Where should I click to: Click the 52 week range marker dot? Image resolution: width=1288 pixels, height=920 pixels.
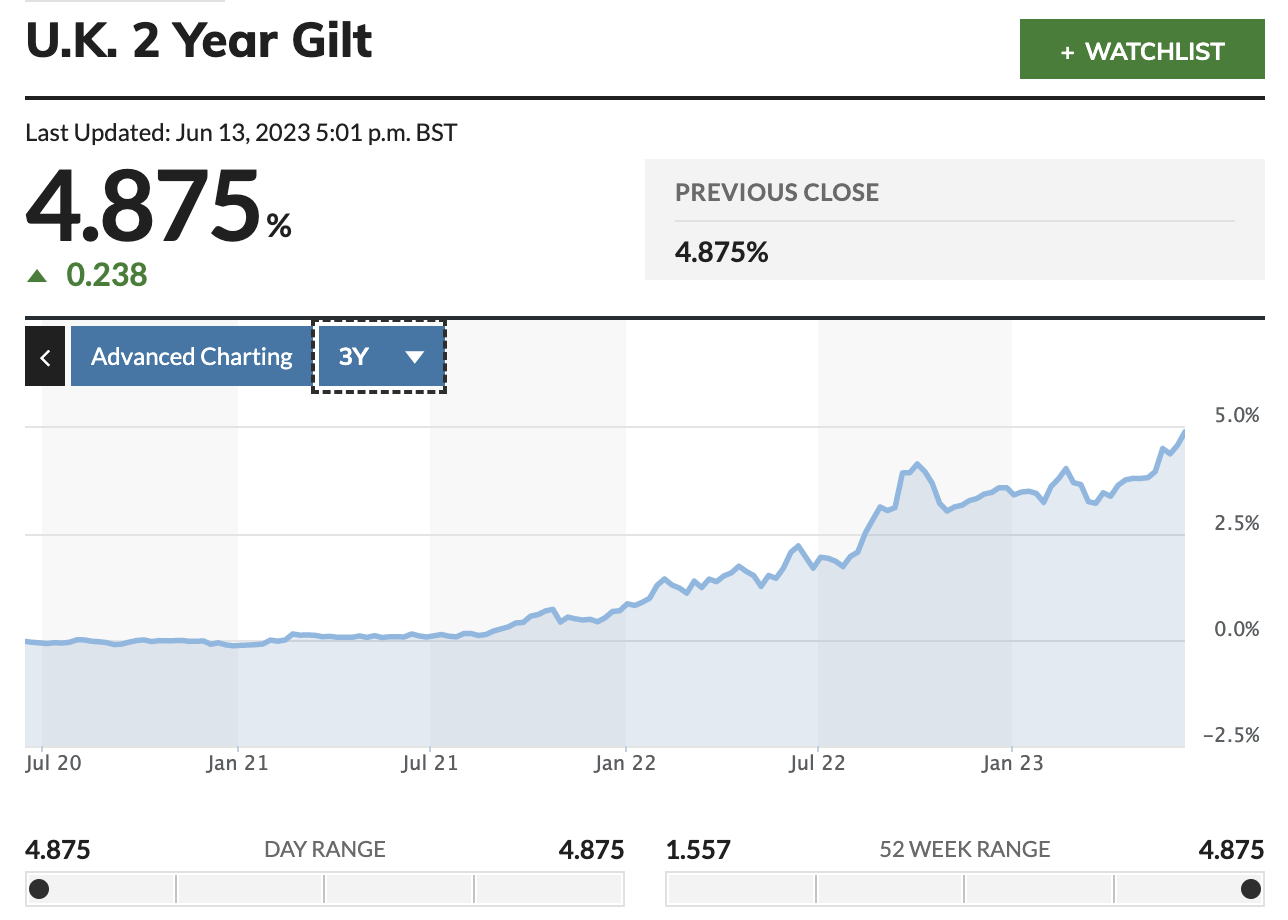point(1250,888)
